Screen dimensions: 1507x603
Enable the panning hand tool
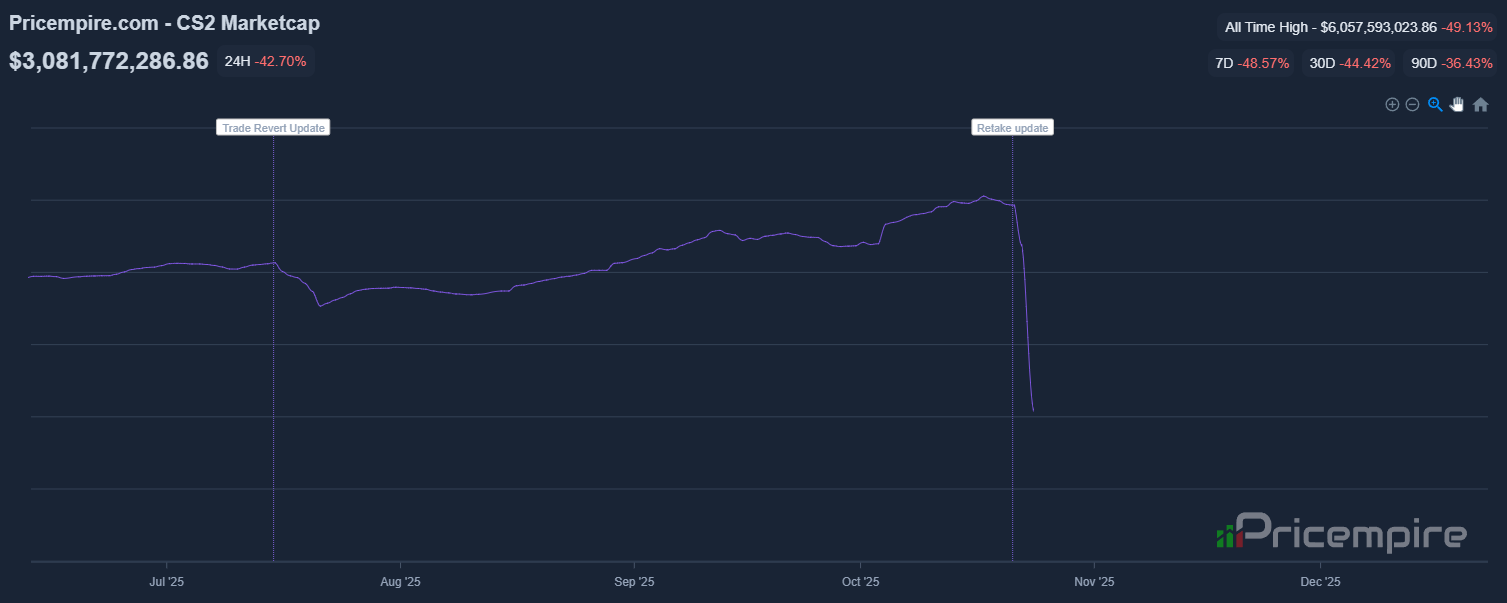1457,105
